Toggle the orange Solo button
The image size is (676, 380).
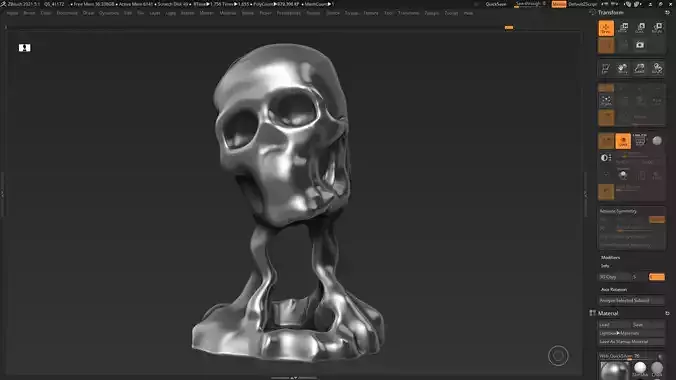(x=623, y=141)
